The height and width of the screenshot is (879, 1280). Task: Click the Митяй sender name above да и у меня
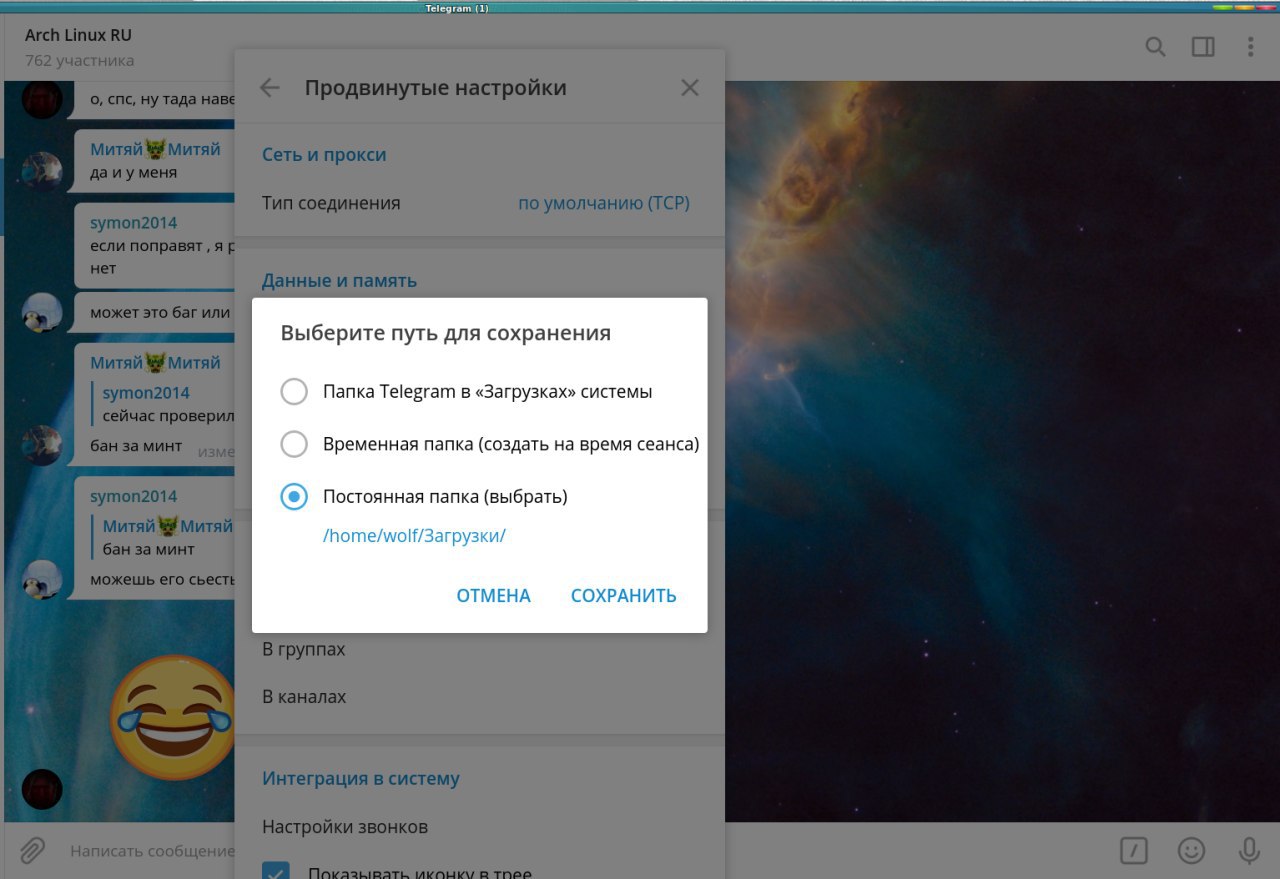click(x=155, y=150)
